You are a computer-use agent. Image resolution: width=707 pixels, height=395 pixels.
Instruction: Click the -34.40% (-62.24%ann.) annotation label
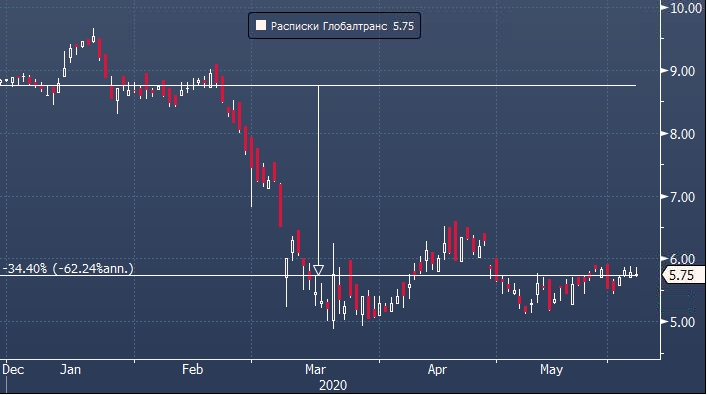69,269
